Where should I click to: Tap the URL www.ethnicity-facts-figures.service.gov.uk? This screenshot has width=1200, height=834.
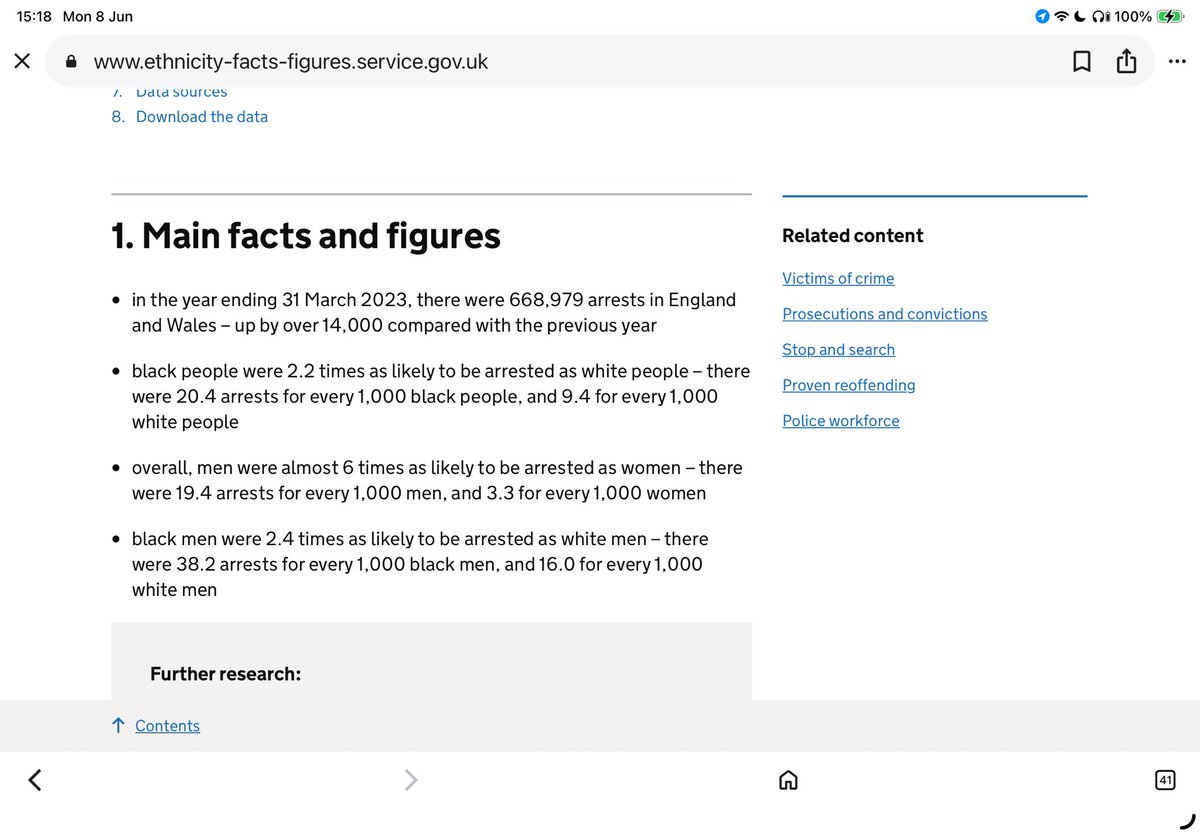(x=291, y=62)
